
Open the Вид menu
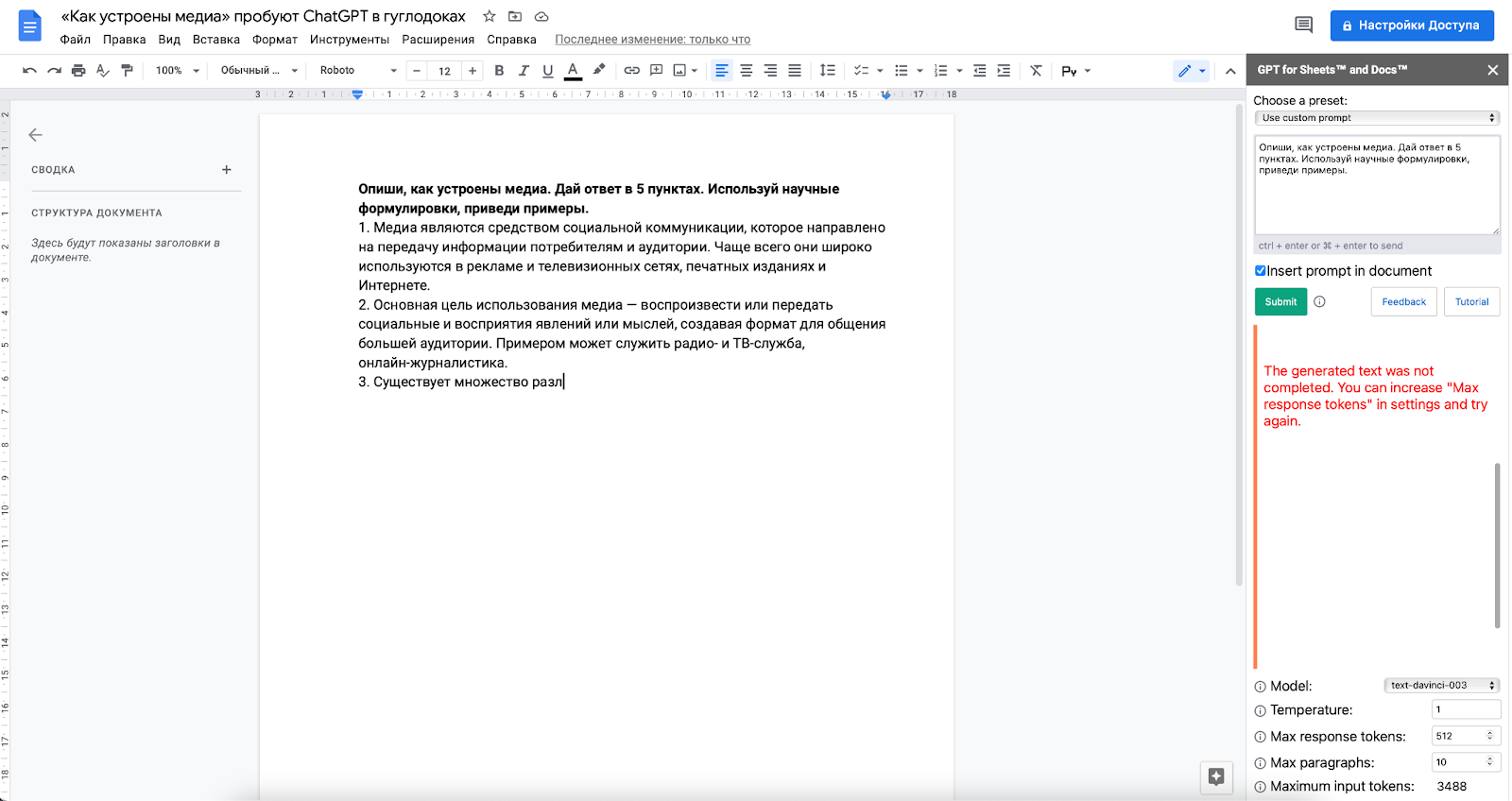pos(169,40)
